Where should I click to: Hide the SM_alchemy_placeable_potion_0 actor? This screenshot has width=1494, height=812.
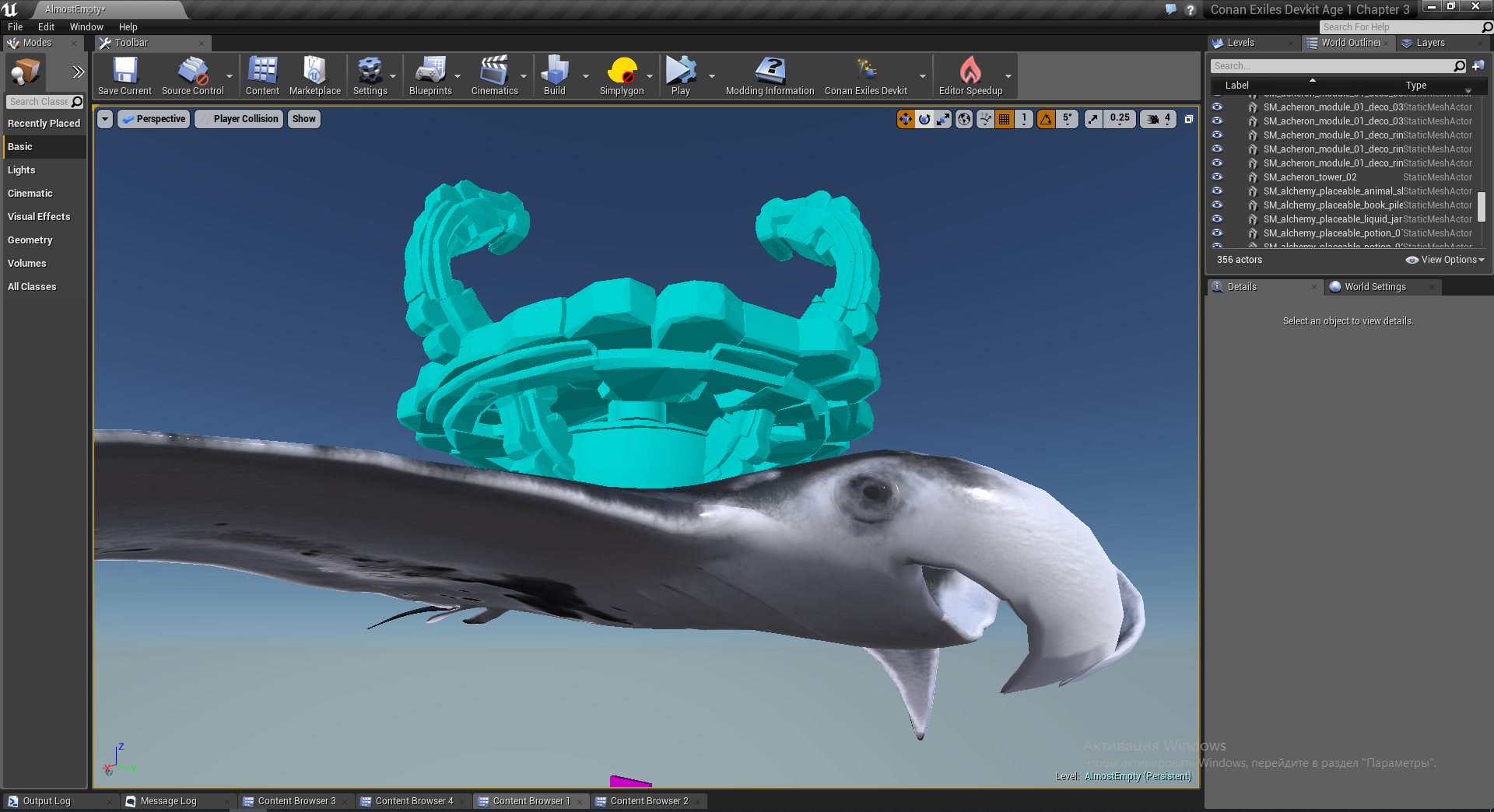[x=1217, y=233]
